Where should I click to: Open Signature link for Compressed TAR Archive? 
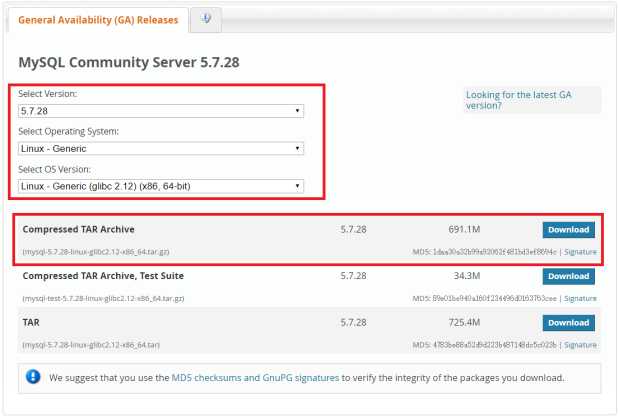(580, 252)
